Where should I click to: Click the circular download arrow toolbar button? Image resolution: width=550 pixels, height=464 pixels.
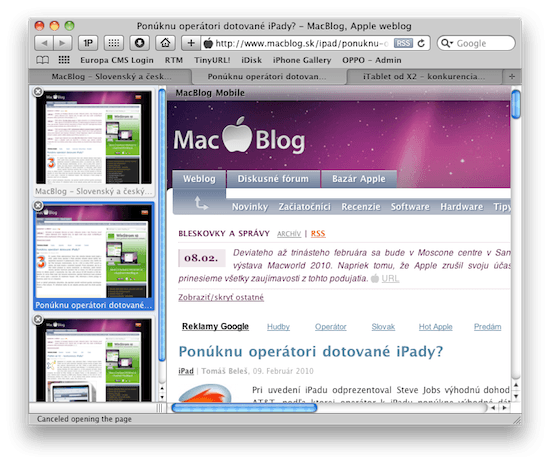pyautogui.click(x=140, y=43)
